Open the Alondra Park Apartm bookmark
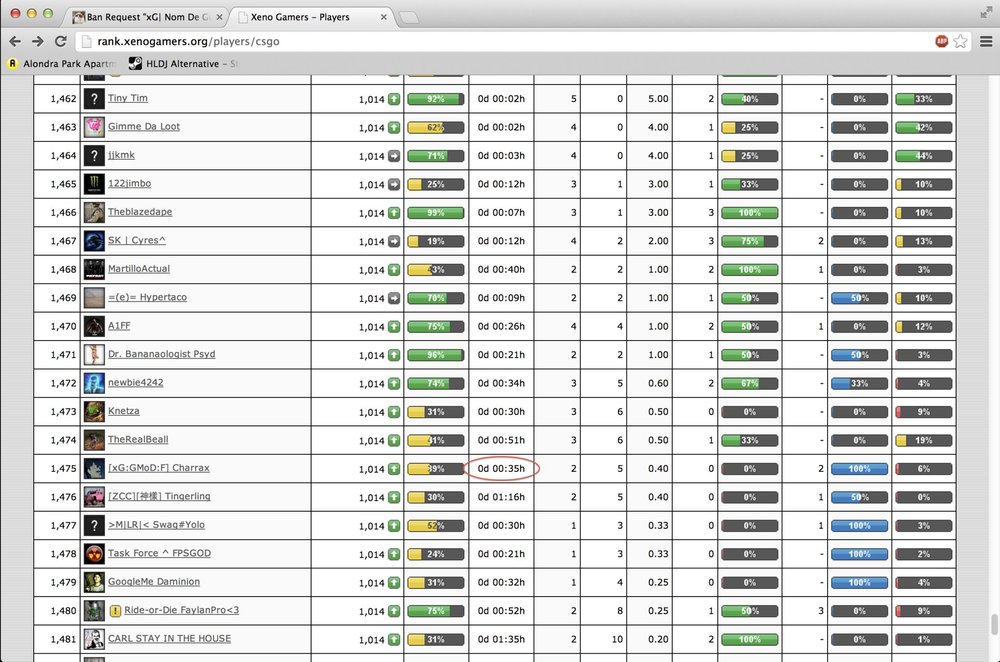 (x=62, y=63)
